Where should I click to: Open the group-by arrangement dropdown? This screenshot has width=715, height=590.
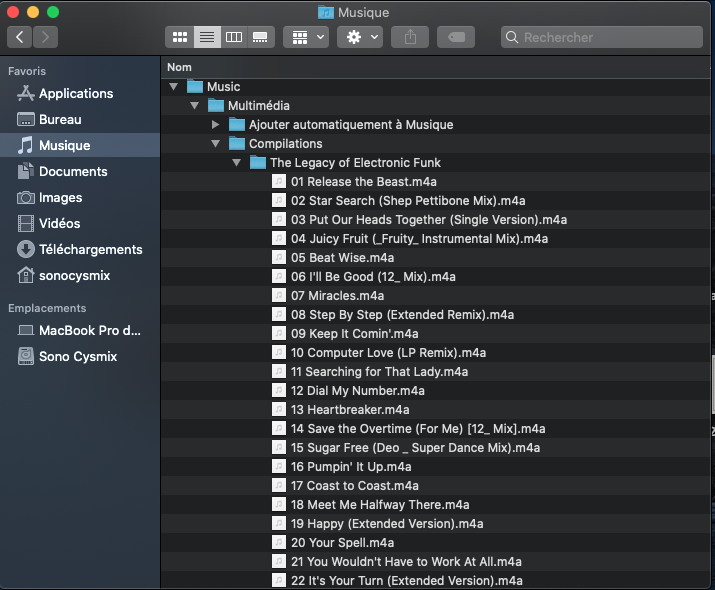pos(305,37)
